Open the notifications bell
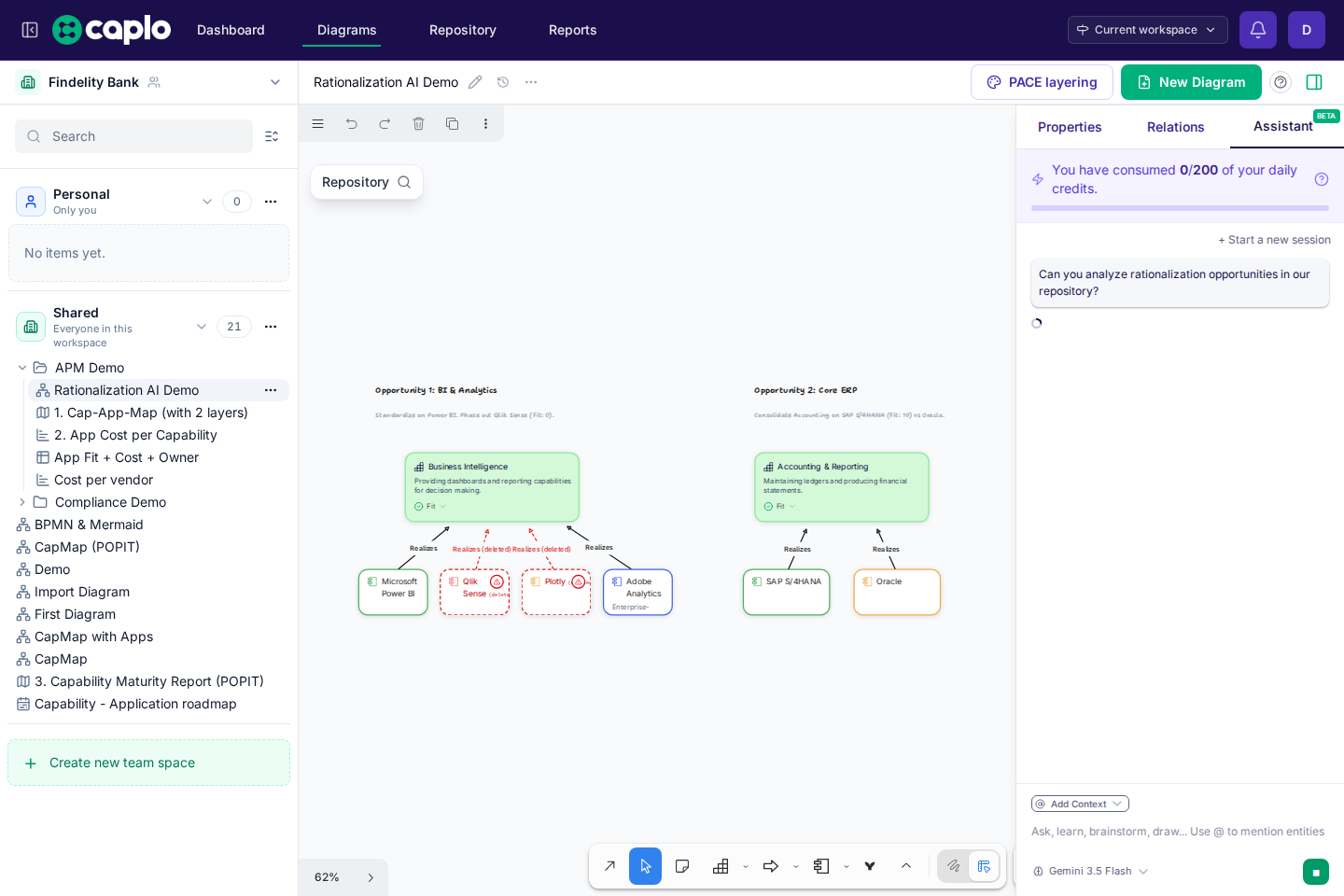Screen dimensions: 1344x896 1258,30
